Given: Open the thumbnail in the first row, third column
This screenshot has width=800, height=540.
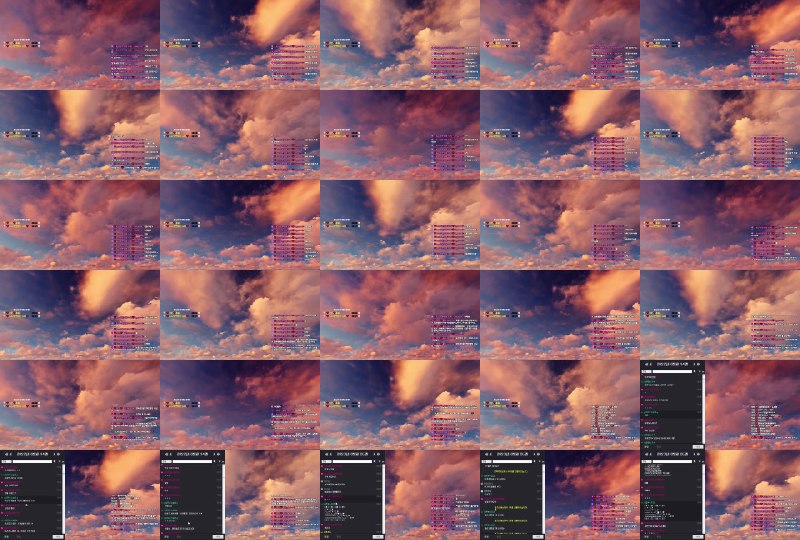Looking at the screenshot, I should [400, 45].
